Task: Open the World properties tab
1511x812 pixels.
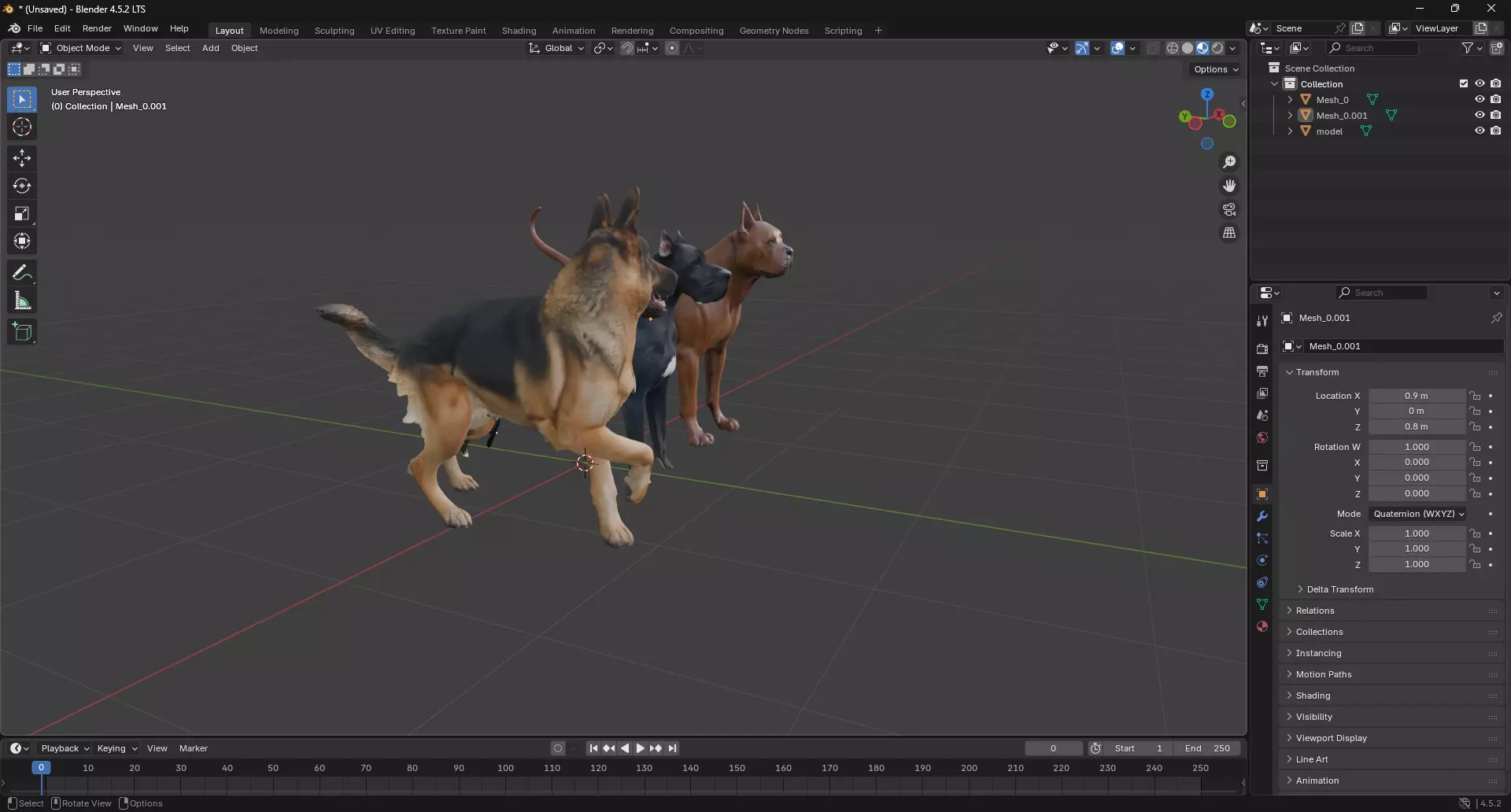Action: point(1262,437)
